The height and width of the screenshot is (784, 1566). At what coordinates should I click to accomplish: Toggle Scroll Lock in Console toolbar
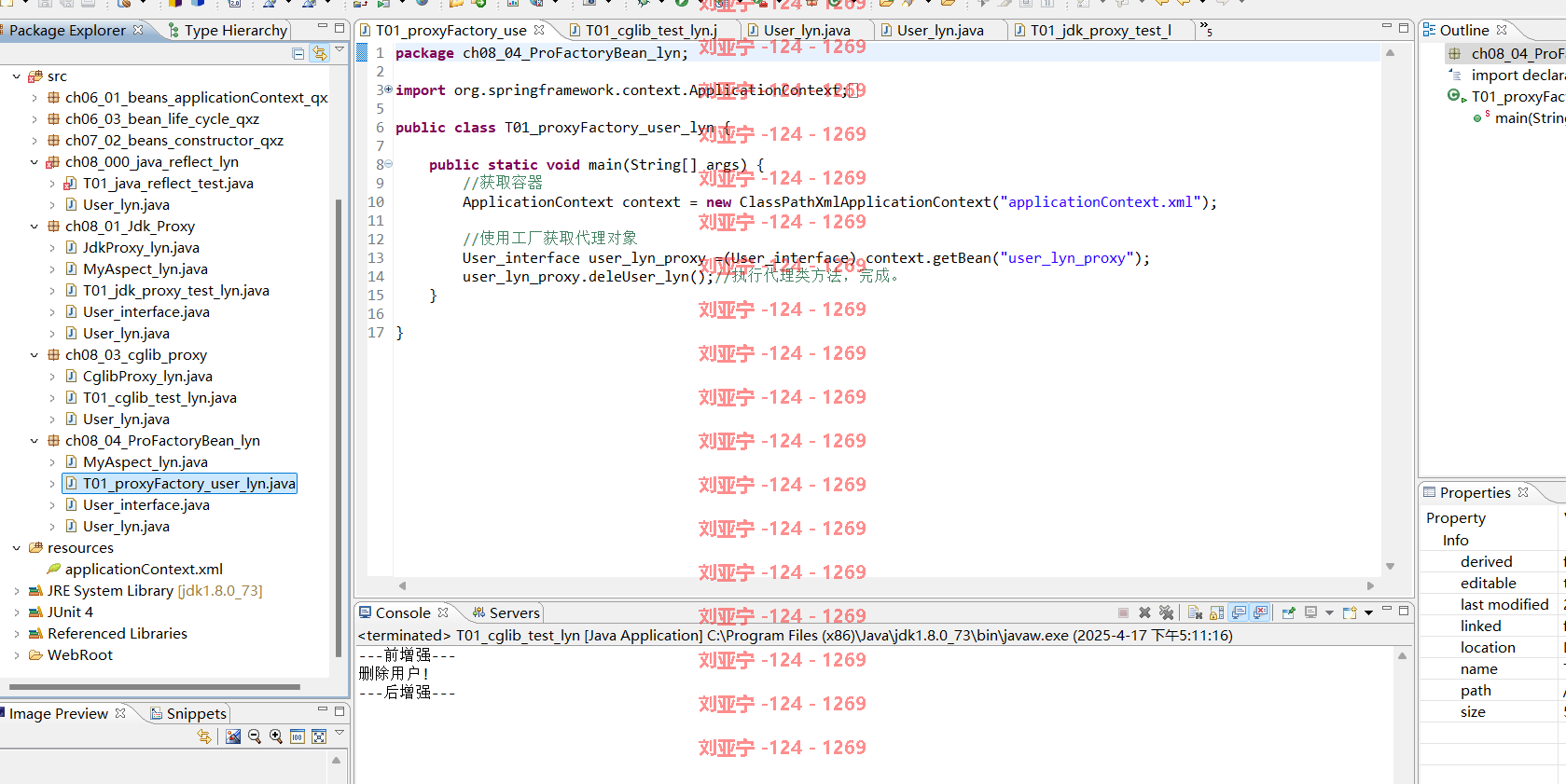(x=1217, y=612)
